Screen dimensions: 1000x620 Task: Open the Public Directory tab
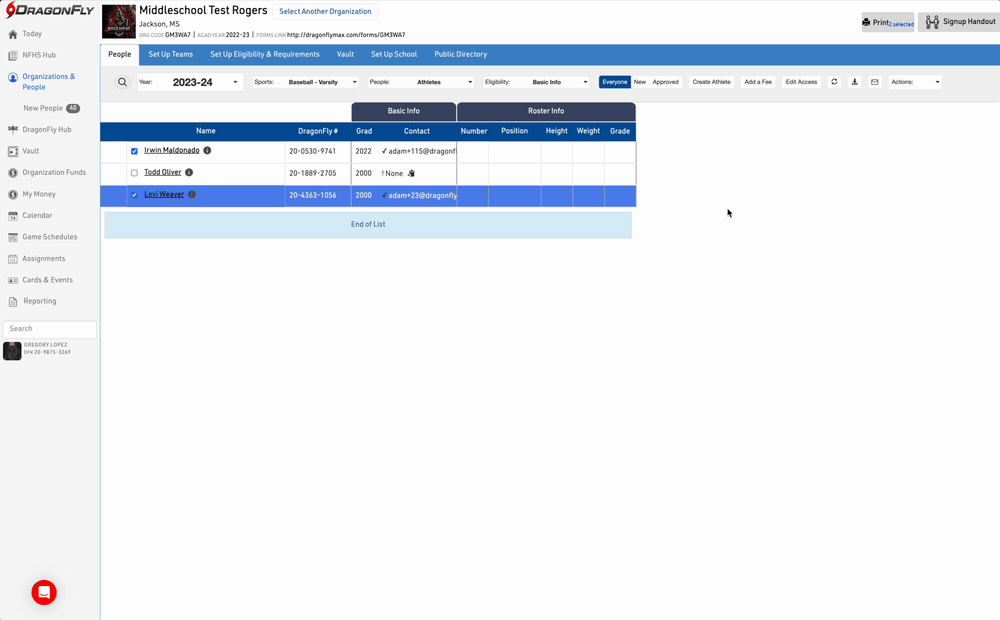[x=460, y=54]
